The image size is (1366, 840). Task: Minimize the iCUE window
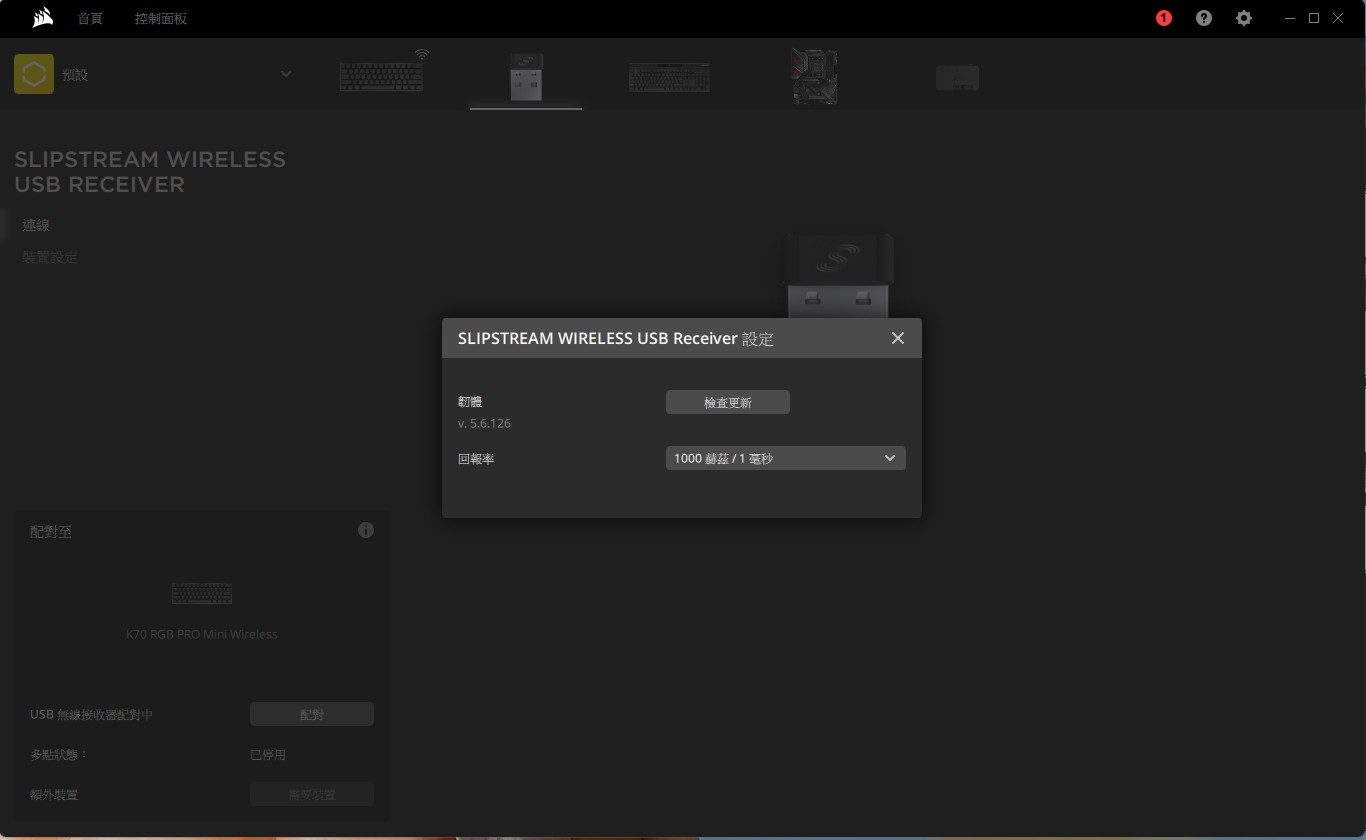1290,18
